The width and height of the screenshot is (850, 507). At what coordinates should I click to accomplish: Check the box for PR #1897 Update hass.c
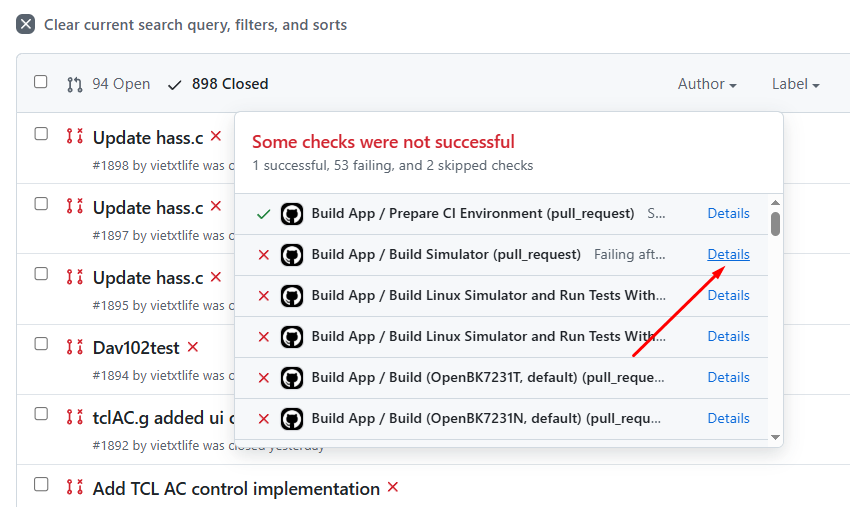click(x=41, y=204)
